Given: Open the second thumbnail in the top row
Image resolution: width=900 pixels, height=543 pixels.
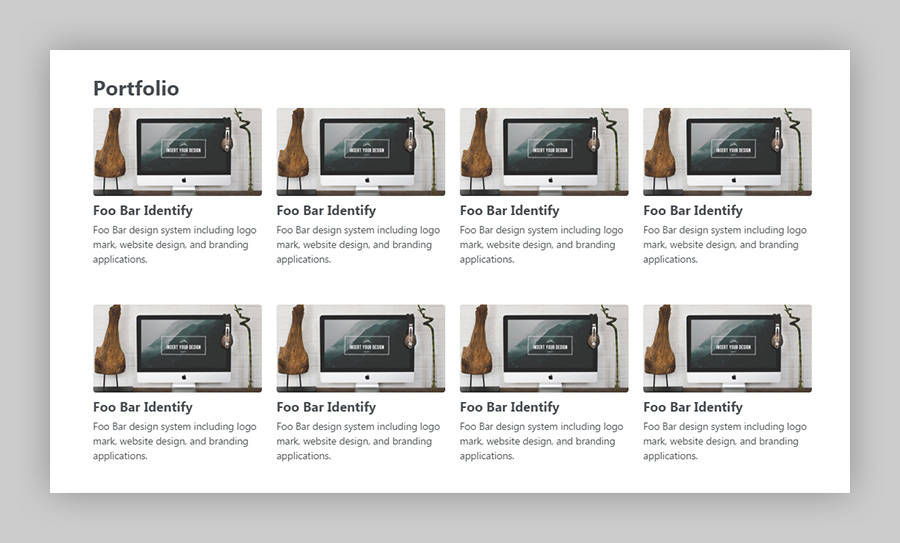Looking at the screenshot, I should tap(360, 151).
